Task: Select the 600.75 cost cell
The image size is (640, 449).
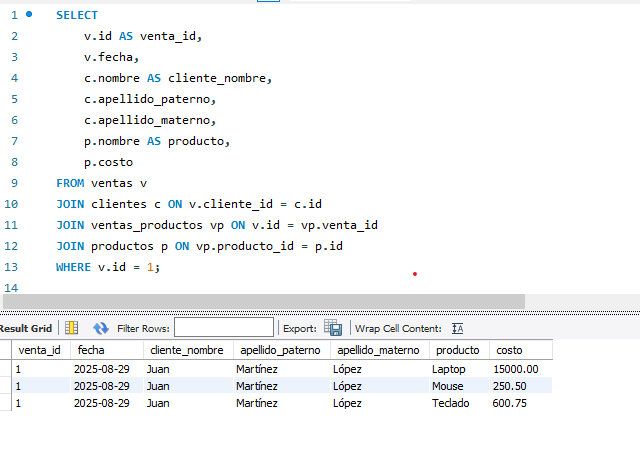Action: [x=521, y=403]
